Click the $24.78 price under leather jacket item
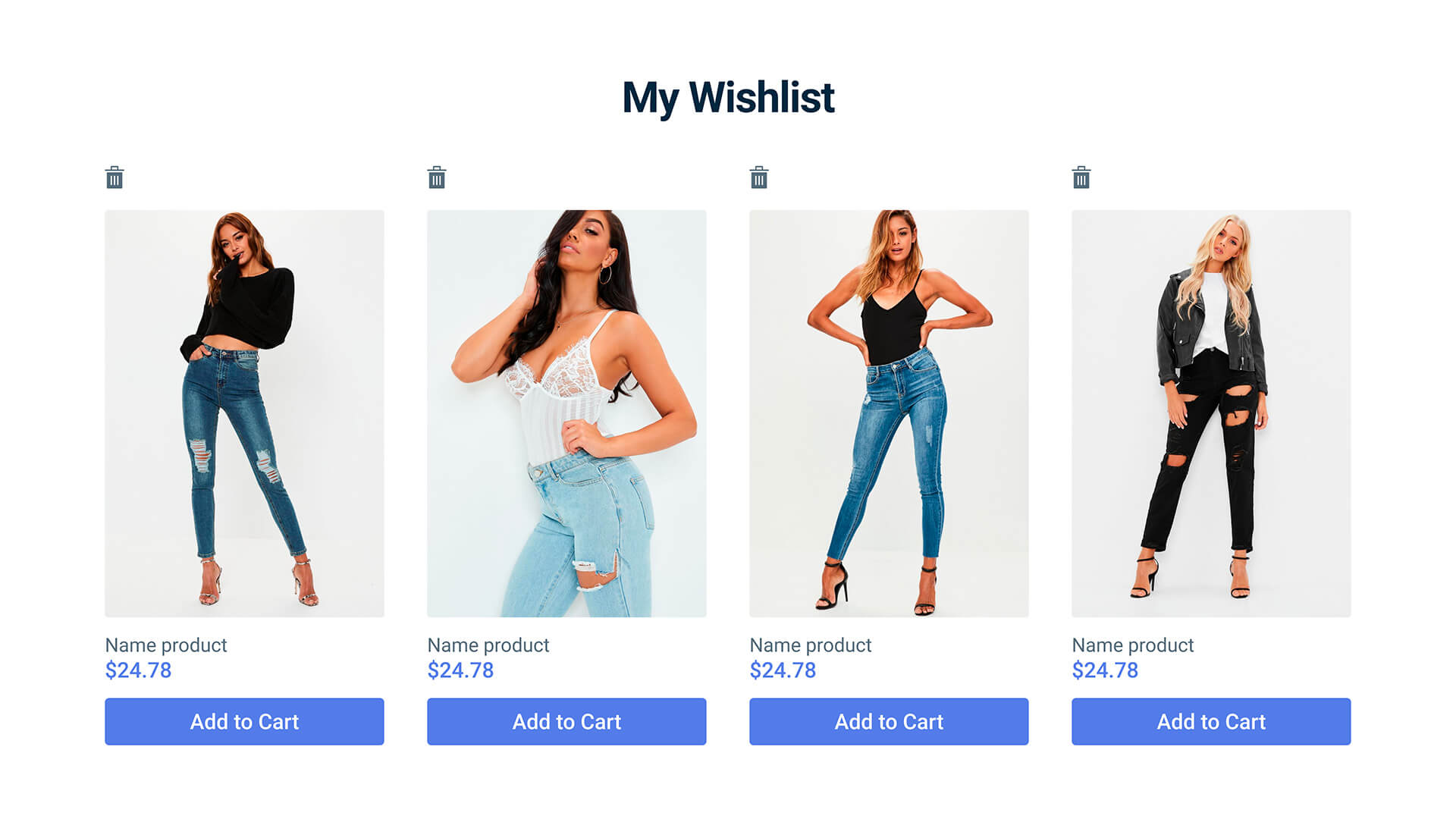 click(1105, 670)
